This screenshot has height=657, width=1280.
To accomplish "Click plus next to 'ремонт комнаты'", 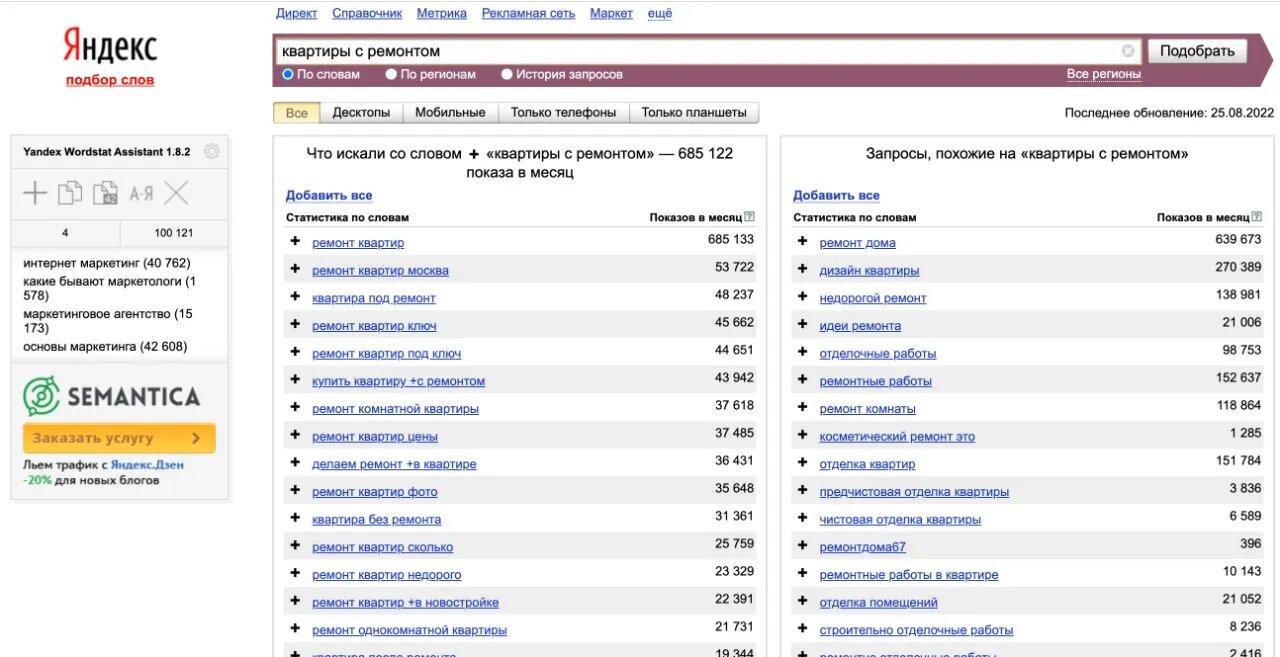I will click(802, 408).
